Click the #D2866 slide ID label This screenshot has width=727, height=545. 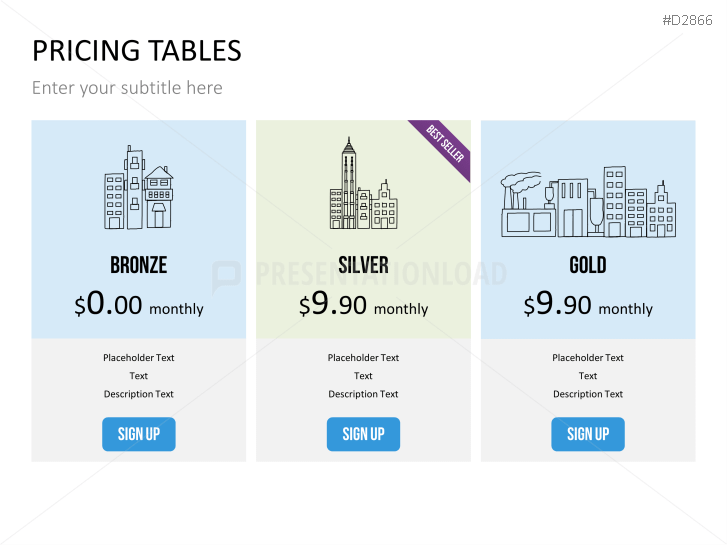(x=689, y=20)
